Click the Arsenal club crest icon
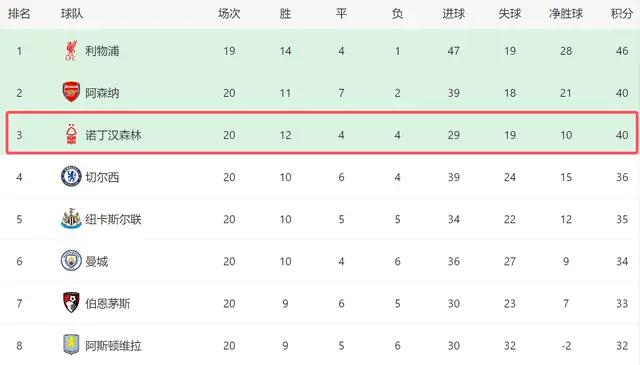640x365 pixels. point(71,92)
